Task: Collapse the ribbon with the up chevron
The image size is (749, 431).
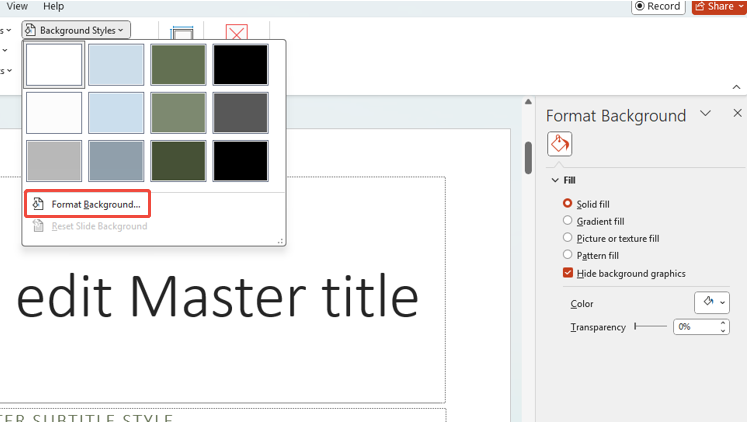Action: pyautogui.click(x=736, y=87)
